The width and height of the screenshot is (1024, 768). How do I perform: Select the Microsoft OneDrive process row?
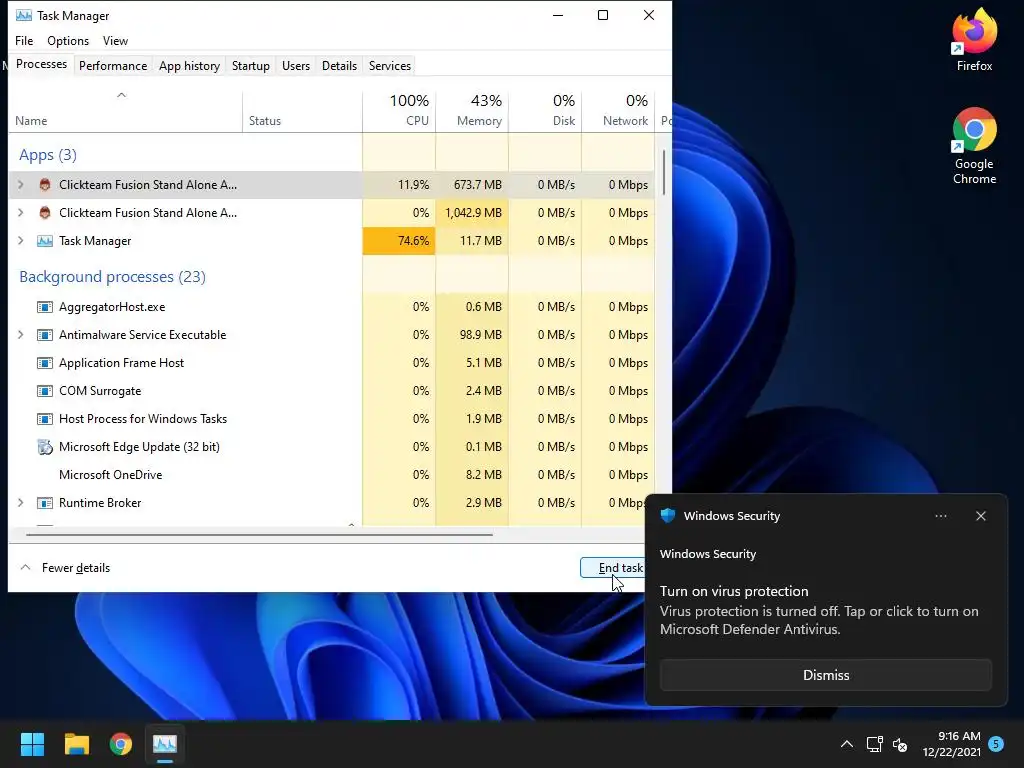(332, 475)
